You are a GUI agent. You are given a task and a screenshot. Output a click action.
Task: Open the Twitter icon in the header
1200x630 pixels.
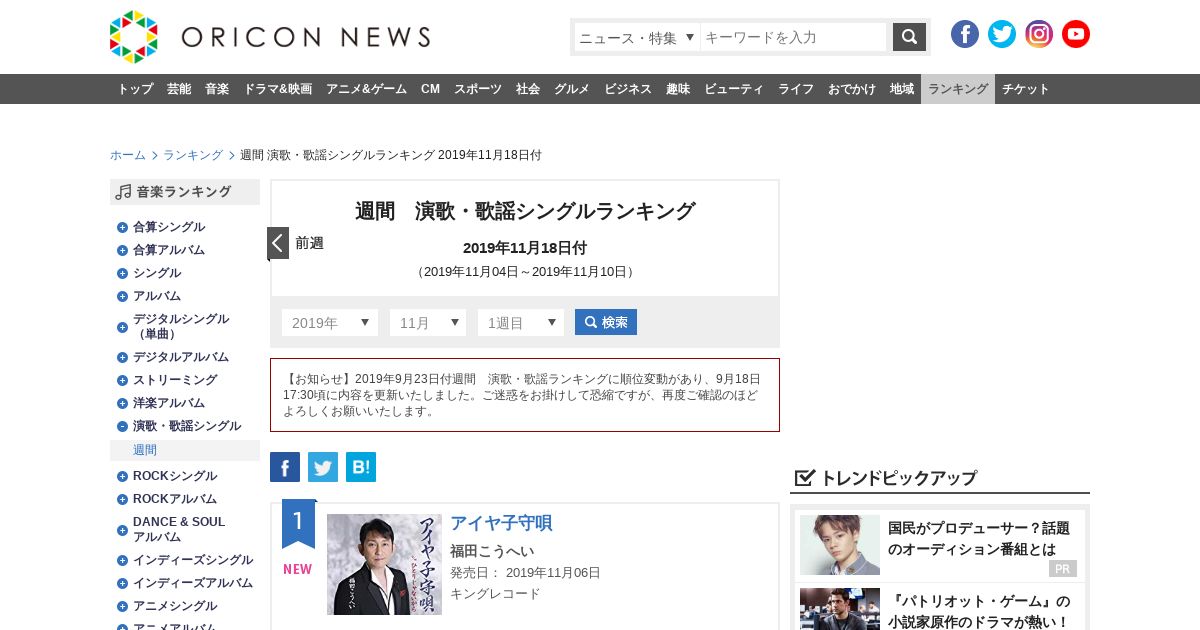pos(1002,34)
